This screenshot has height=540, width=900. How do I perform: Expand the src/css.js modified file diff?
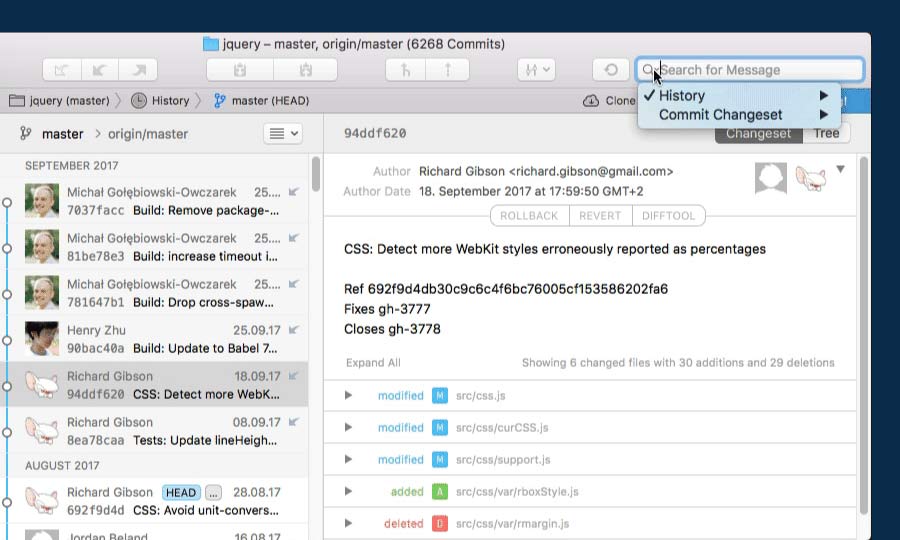[x=348, y=396]
